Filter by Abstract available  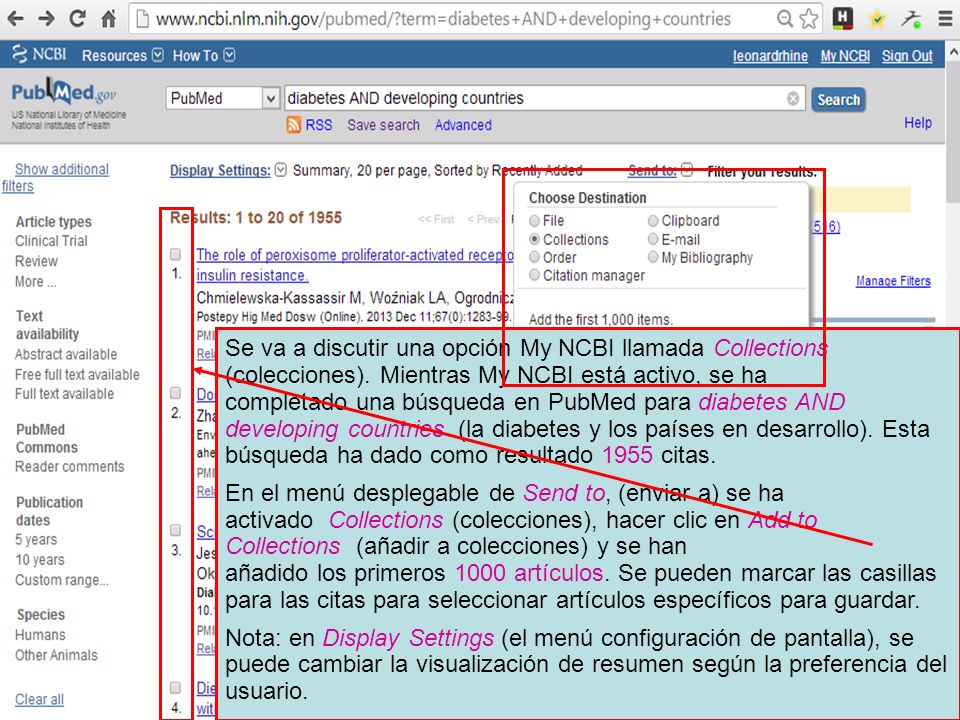tap(66, 354)
